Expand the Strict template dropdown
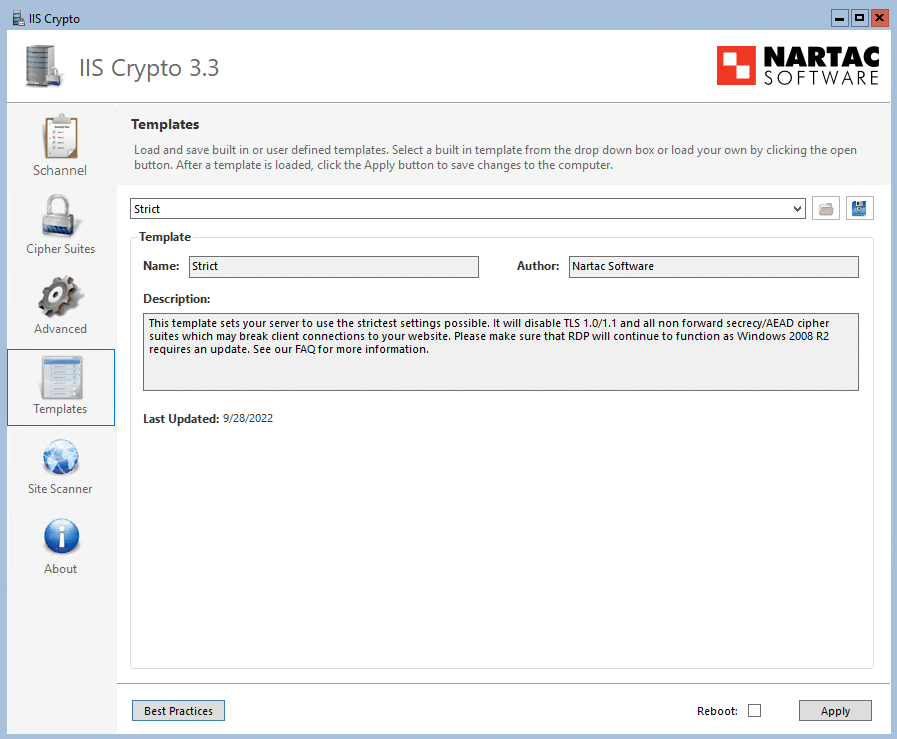 pos(797,209)
